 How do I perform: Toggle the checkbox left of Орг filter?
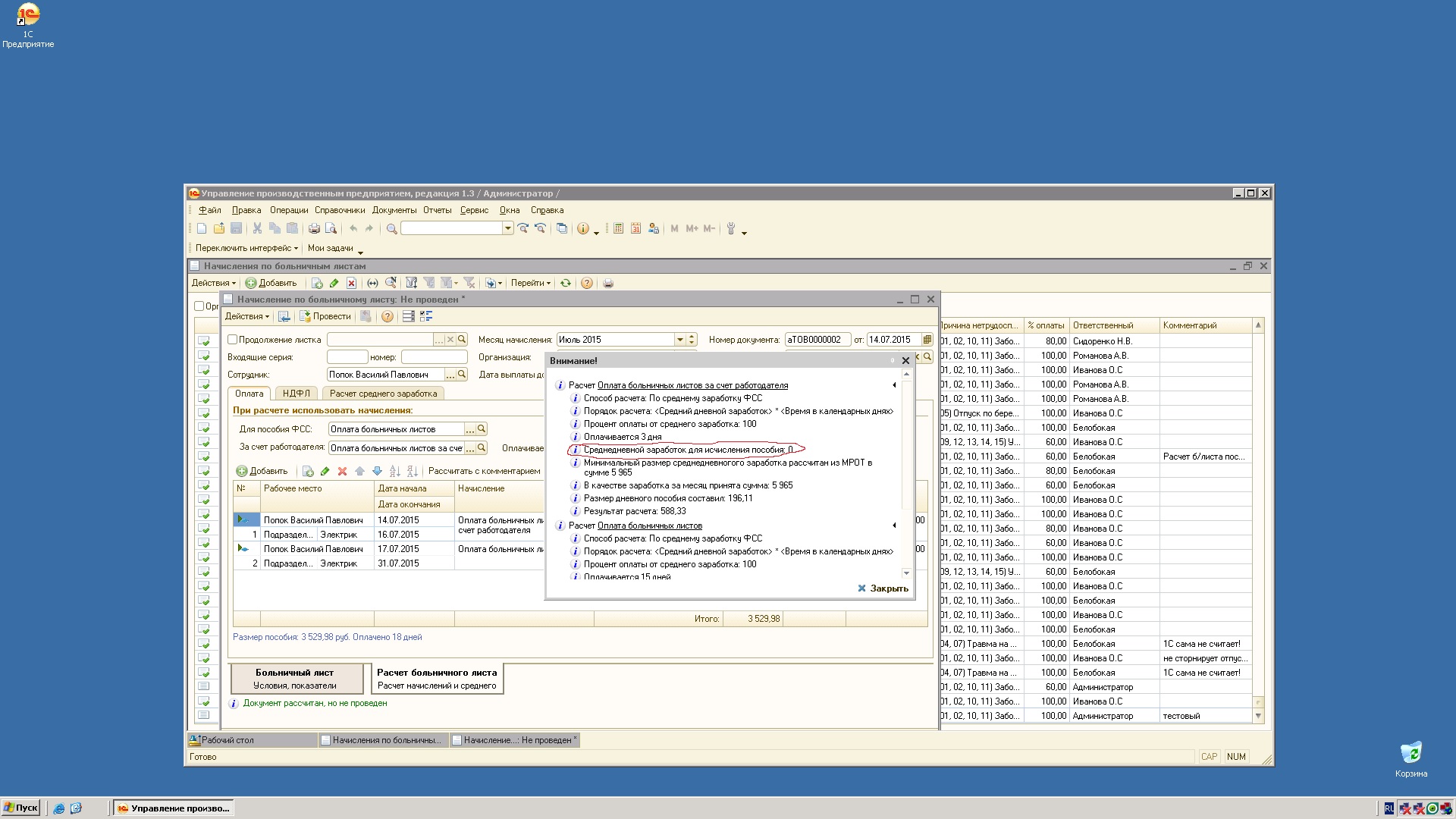click(x=199, y=306)
